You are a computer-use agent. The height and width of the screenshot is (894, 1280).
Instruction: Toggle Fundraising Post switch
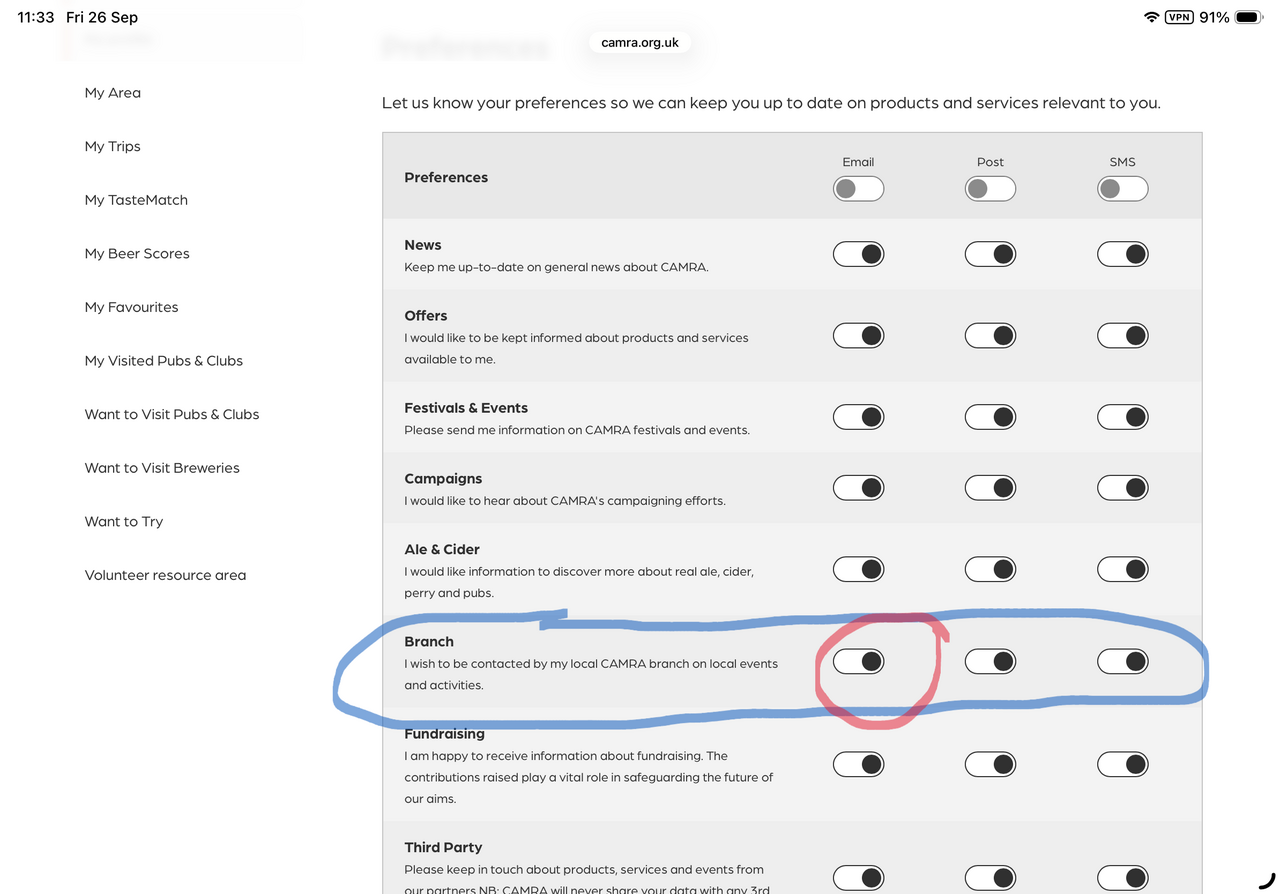pyautogui.click(x=990, y=765)
